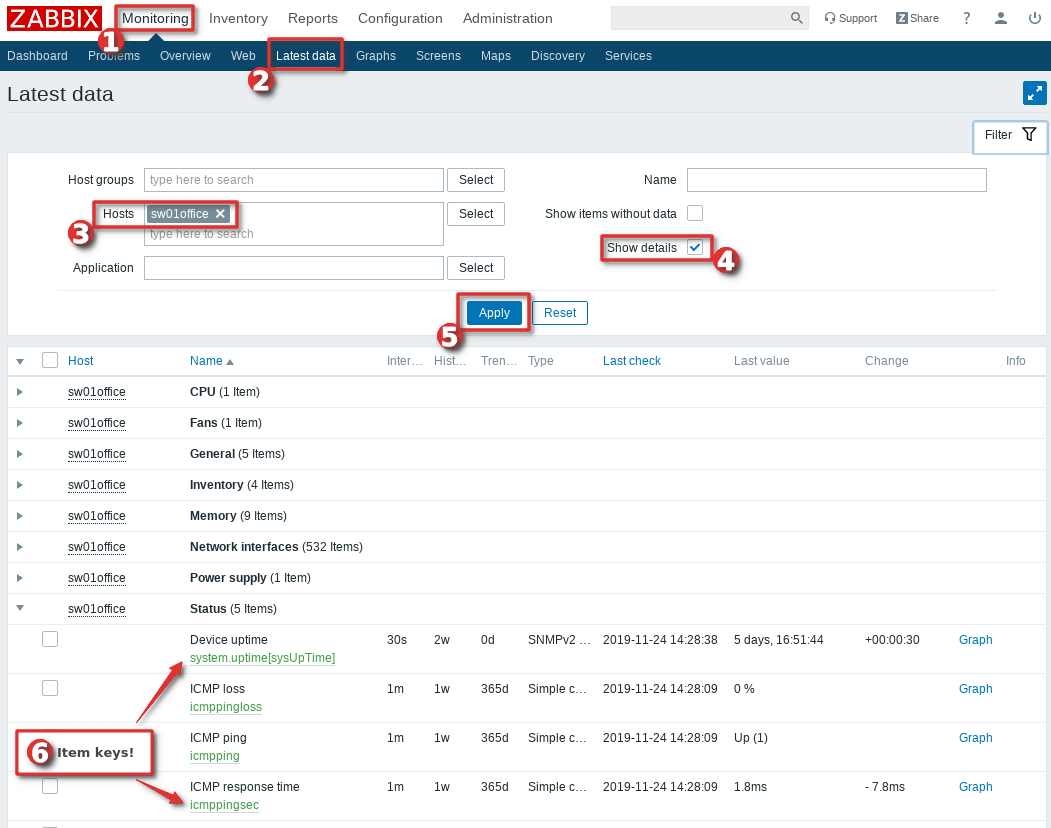Uncheck the Show details checkbox
1051x828 pixels.
click(695, 248)
